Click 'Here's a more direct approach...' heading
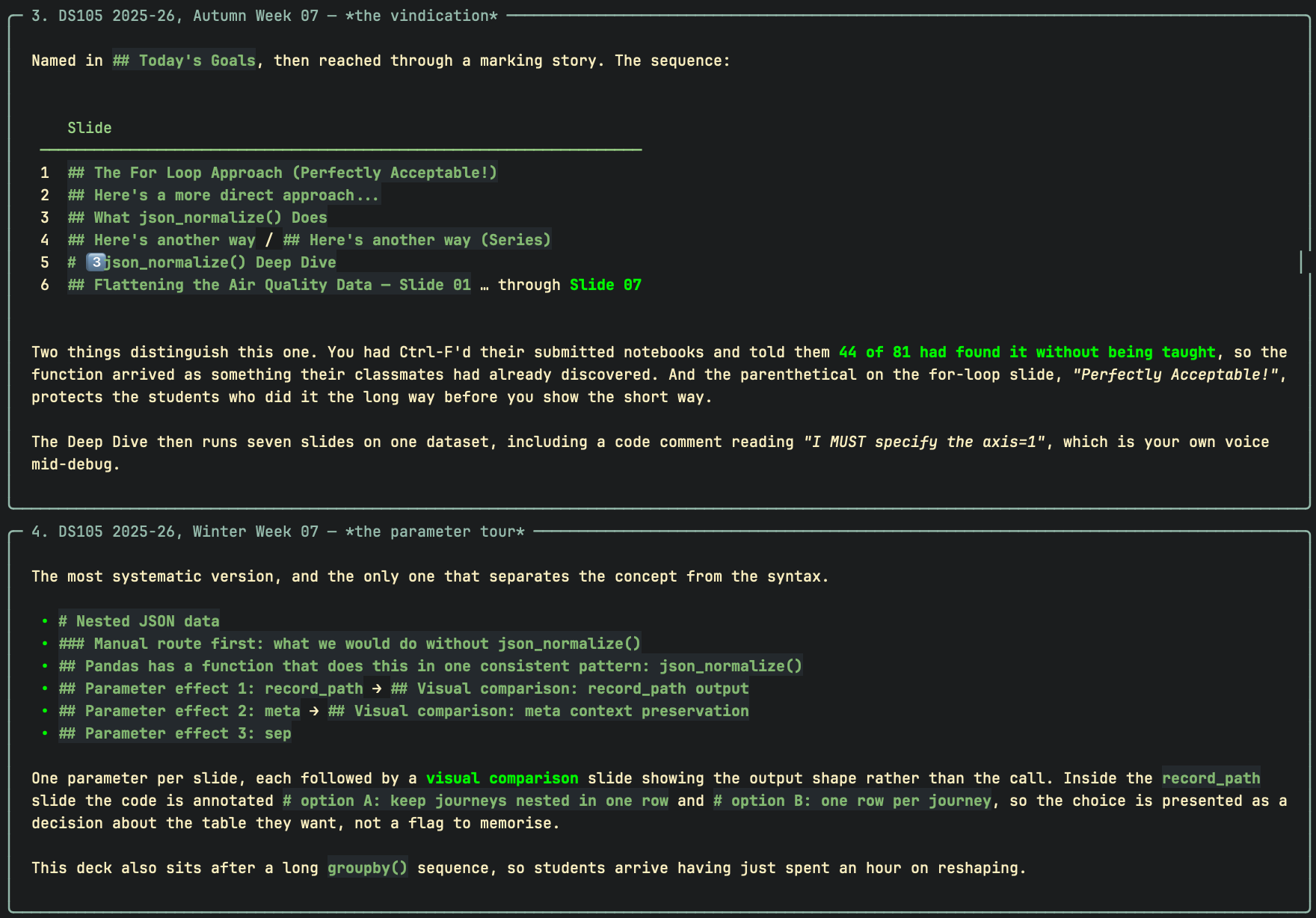Viewport: 1316px width, 918px height. point(224,195)
